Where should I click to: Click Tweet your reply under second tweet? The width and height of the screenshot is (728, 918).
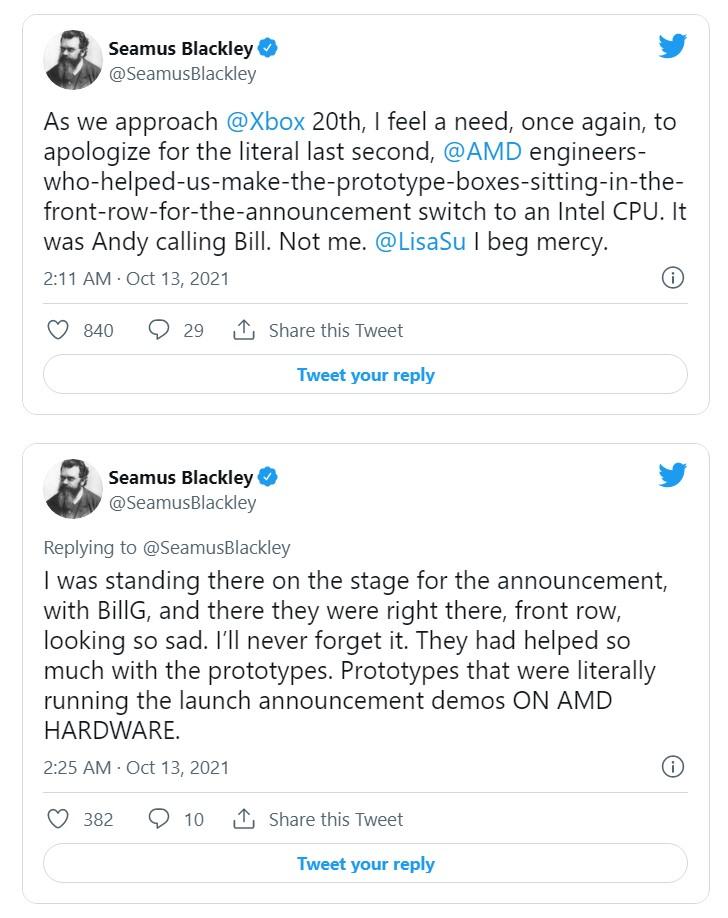pyautogui.click(x=365, y=863)
